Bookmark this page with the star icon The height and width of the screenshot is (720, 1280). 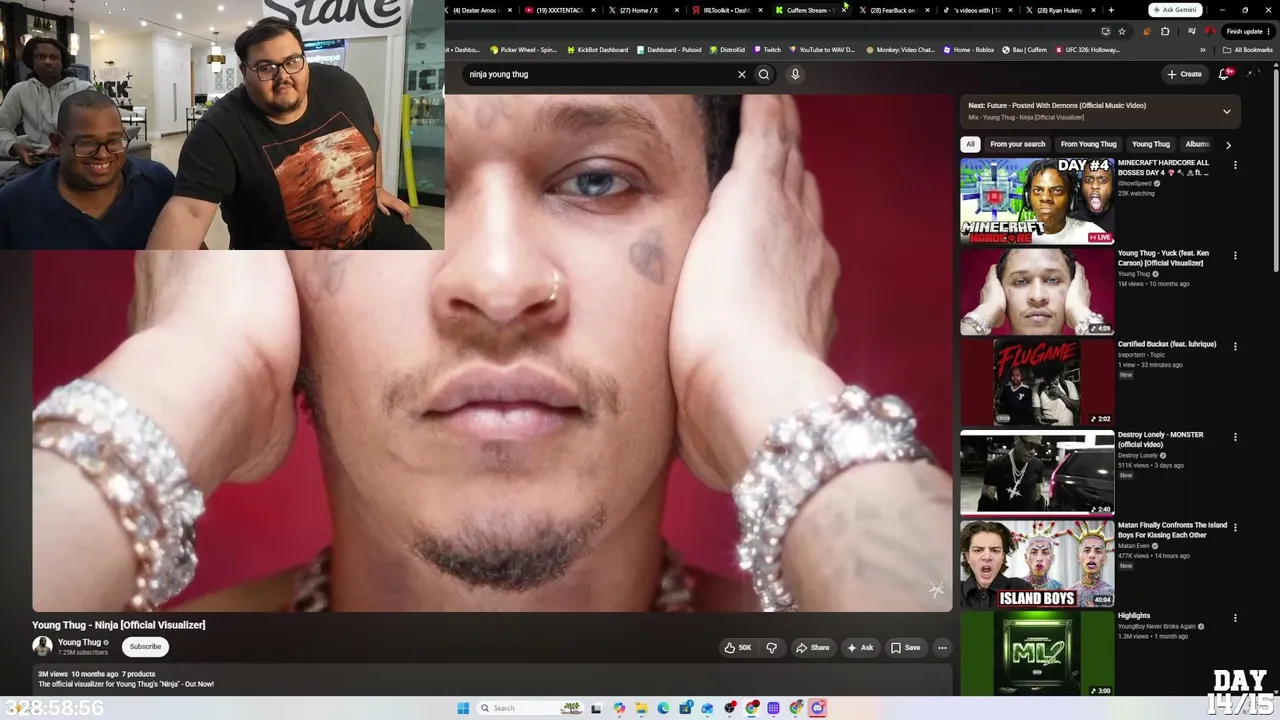coord(1122,31)
